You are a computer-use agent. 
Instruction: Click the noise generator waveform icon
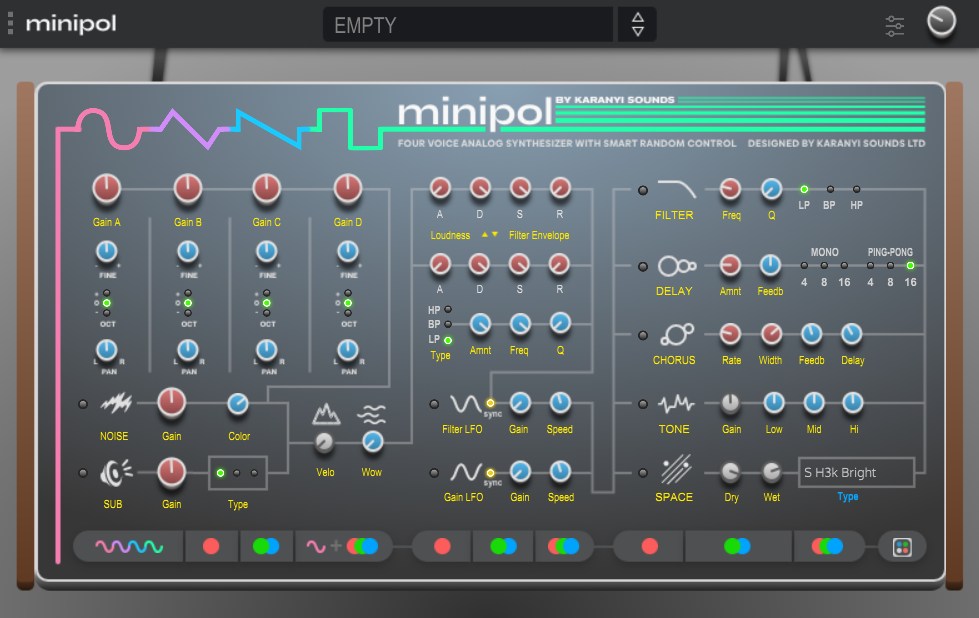116,404
